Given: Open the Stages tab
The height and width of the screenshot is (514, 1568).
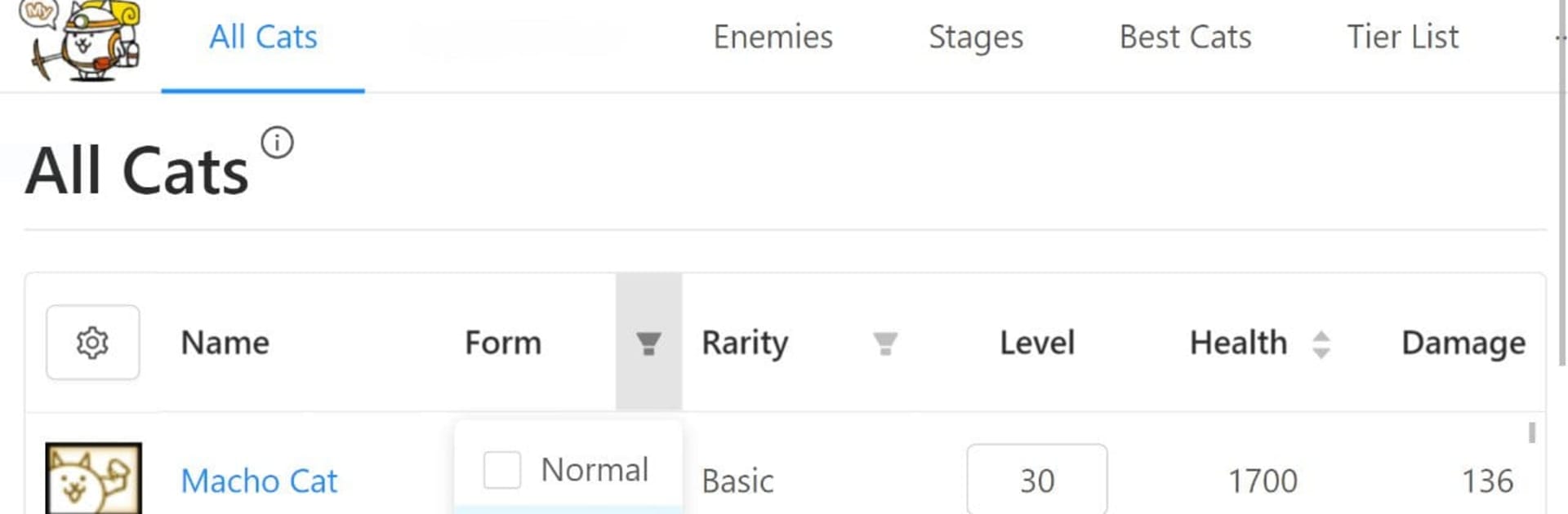Looking at the screenshot, I should (976, 38).
